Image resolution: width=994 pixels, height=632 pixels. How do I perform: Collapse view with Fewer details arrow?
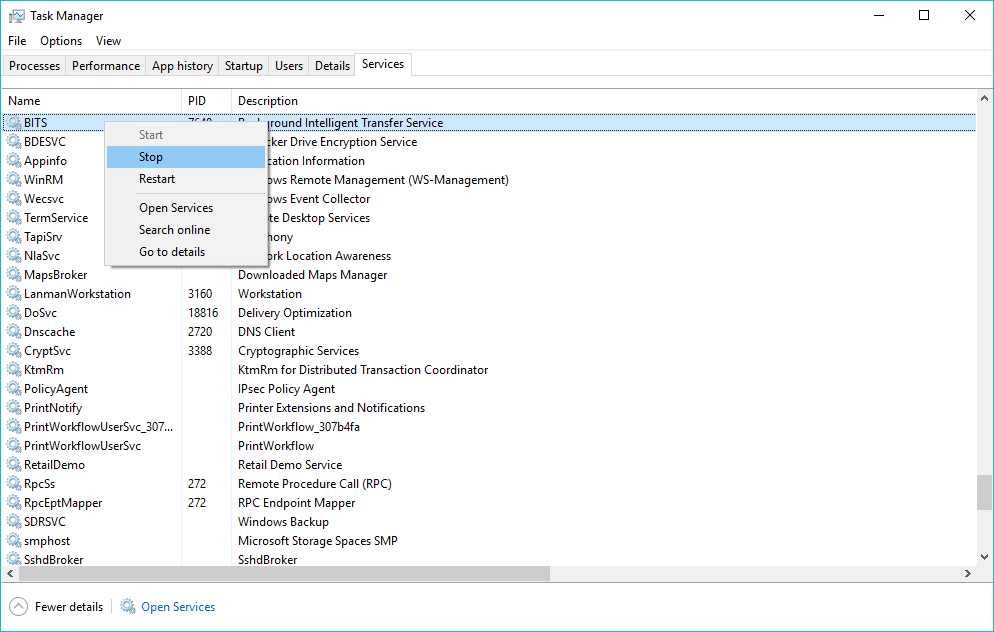(18, 607)
